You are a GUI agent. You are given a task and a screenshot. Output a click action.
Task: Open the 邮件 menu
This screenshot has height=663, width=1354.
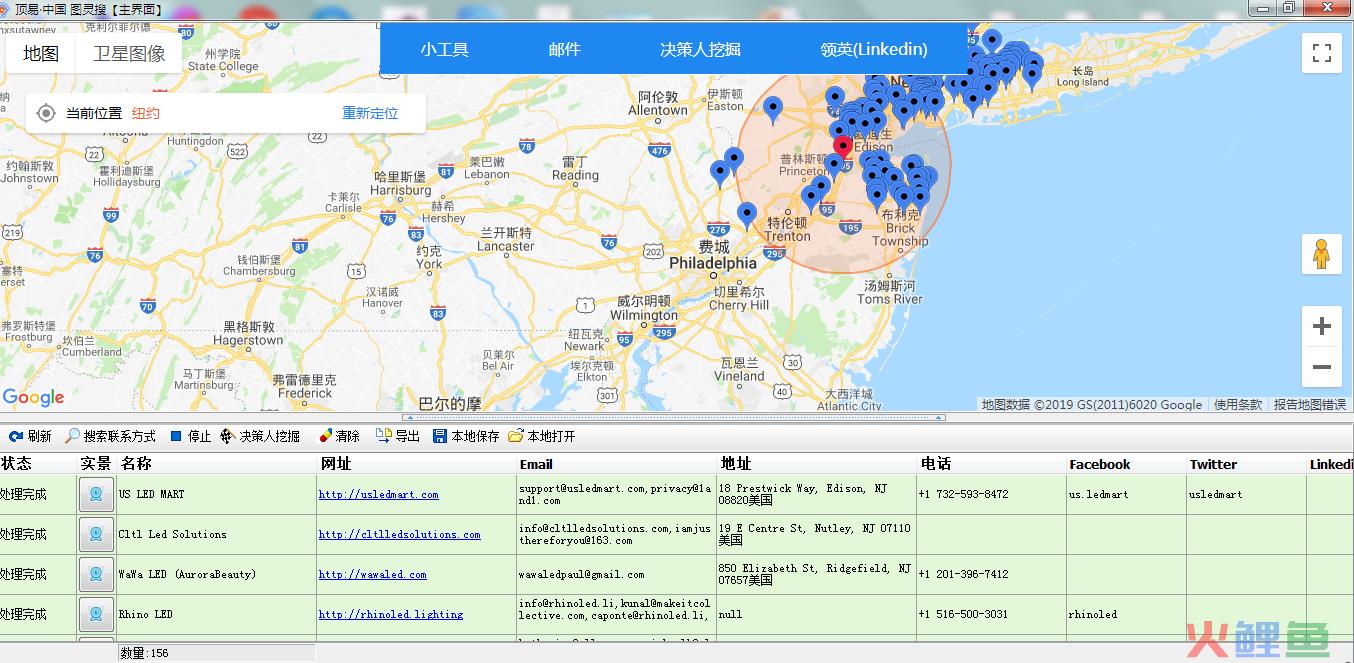pyautogui.click(x=564, y=49)
